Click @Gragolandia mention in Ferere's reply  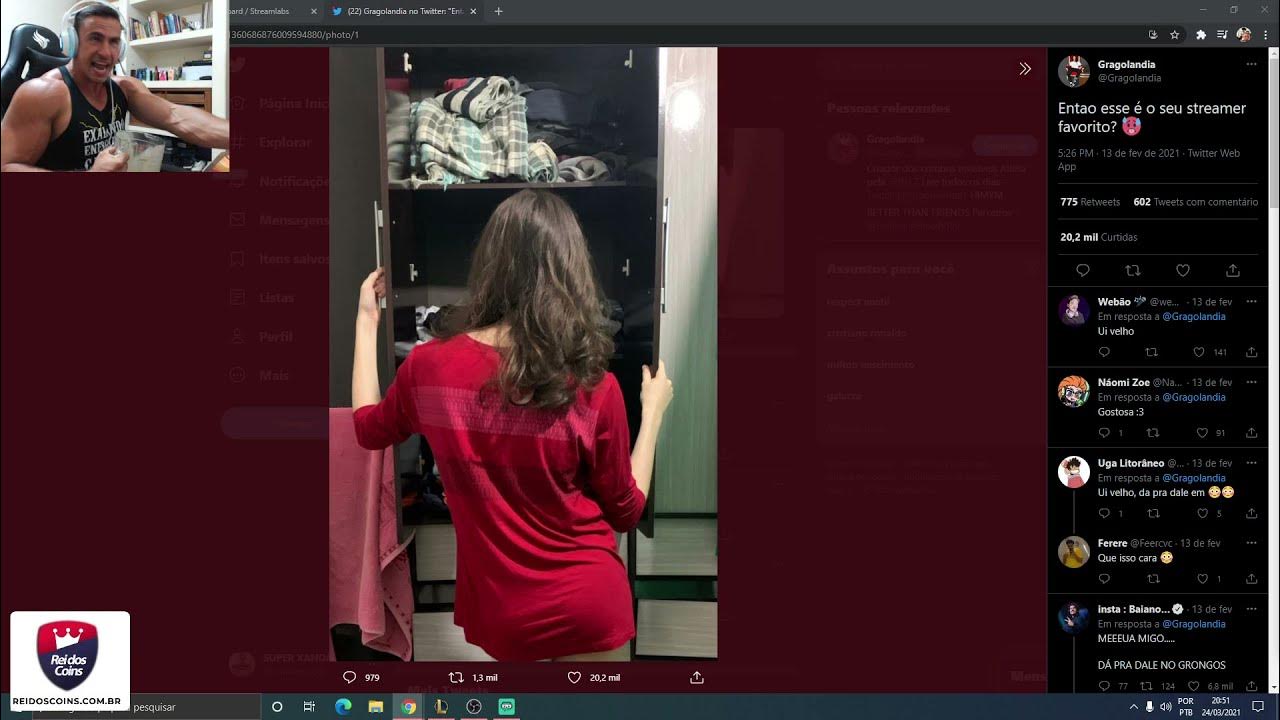click(1193, 558)
